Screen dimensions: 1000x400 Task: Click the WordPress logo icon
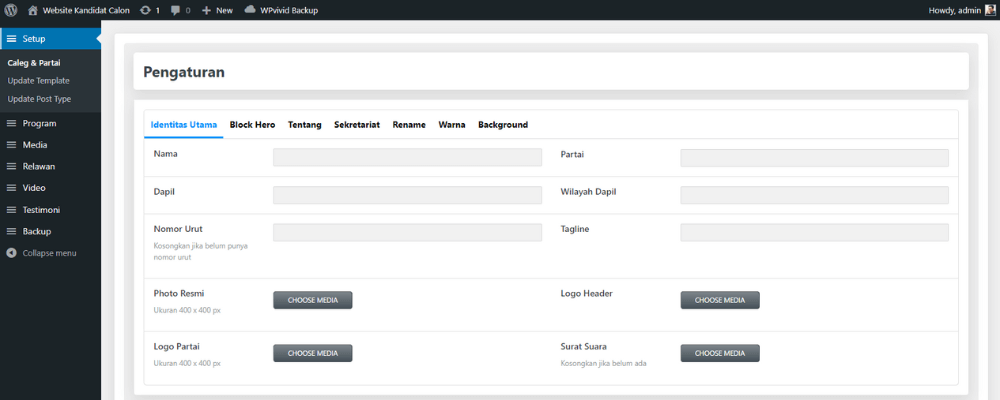(12, 10)
